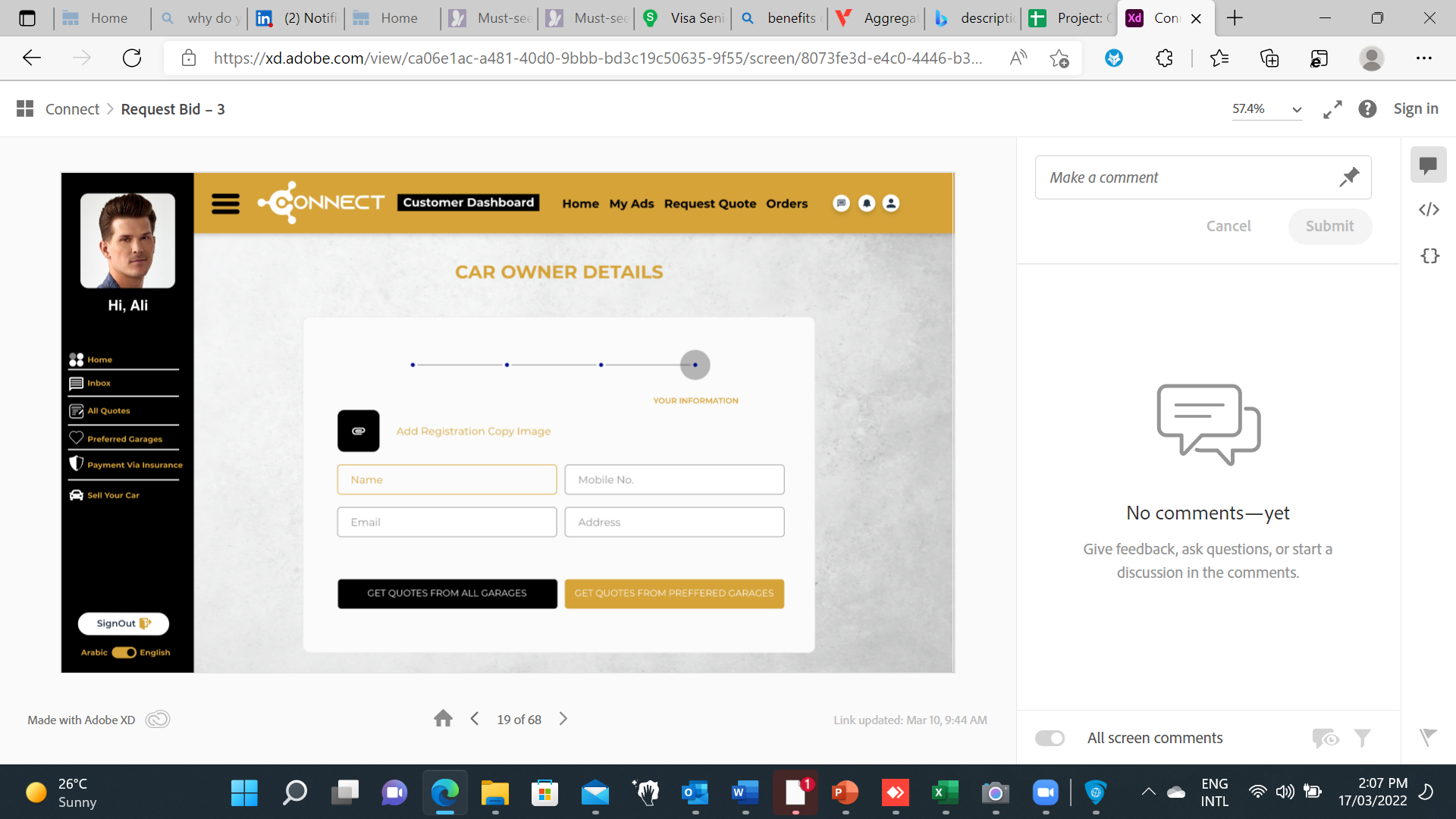
Task: Toggle comment visibility eye icon
Action: coord(1325,738)
